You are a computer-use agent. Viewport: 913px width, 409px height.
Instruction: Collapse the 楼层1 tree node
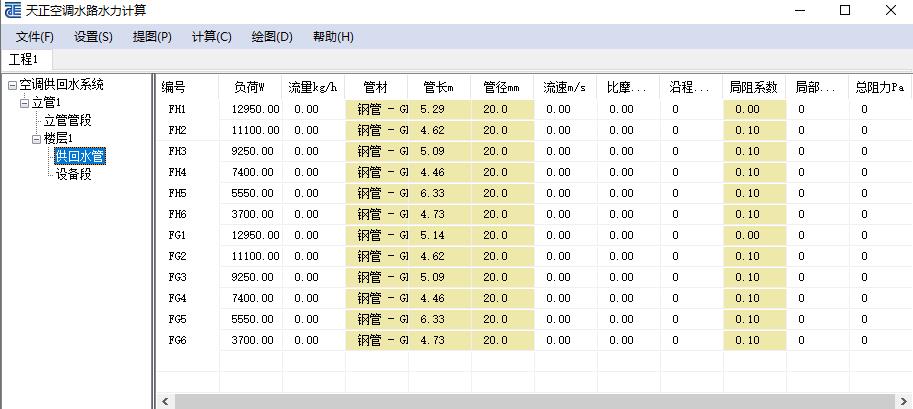(36, 138)
